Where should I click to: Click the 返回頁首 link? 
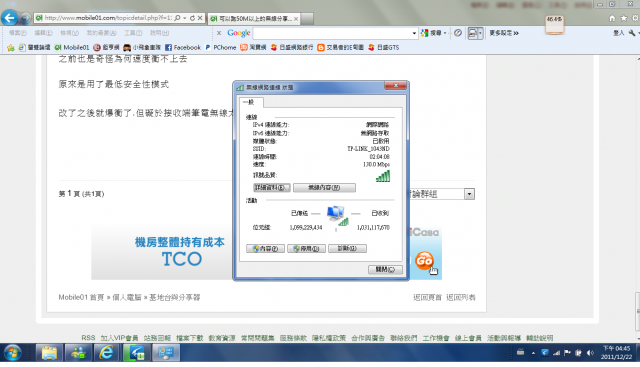(427, 297)
